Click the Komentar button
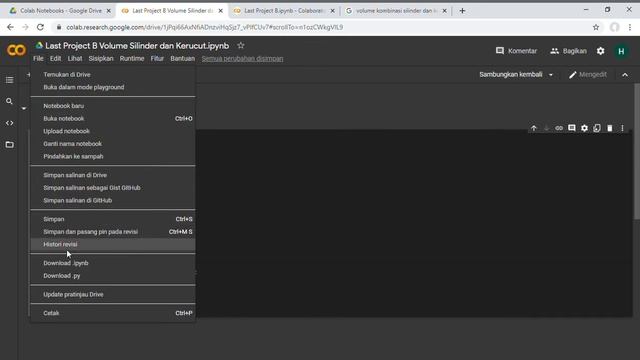This screenshot has width=640, height=360. (516, 51)
